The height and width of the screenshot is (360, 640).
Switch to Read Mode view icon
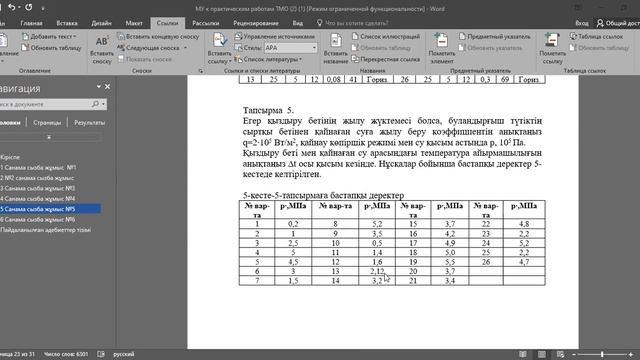(x=523, y=354)
